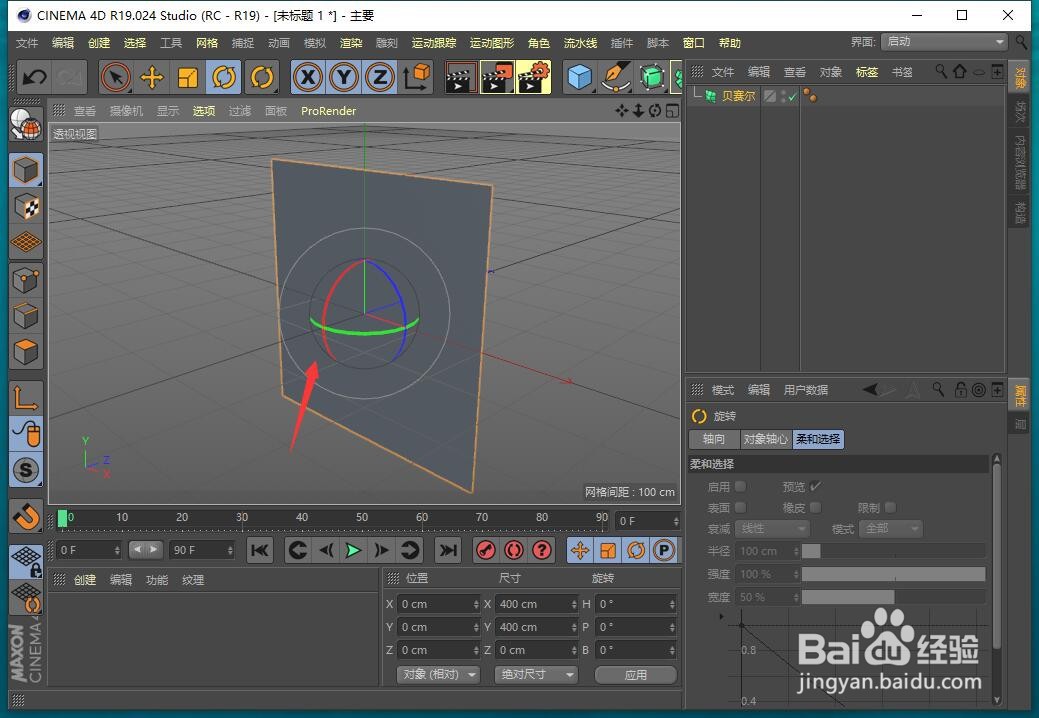
Task: Adjust 宽度 slider
Action: [x=893, y=597]
